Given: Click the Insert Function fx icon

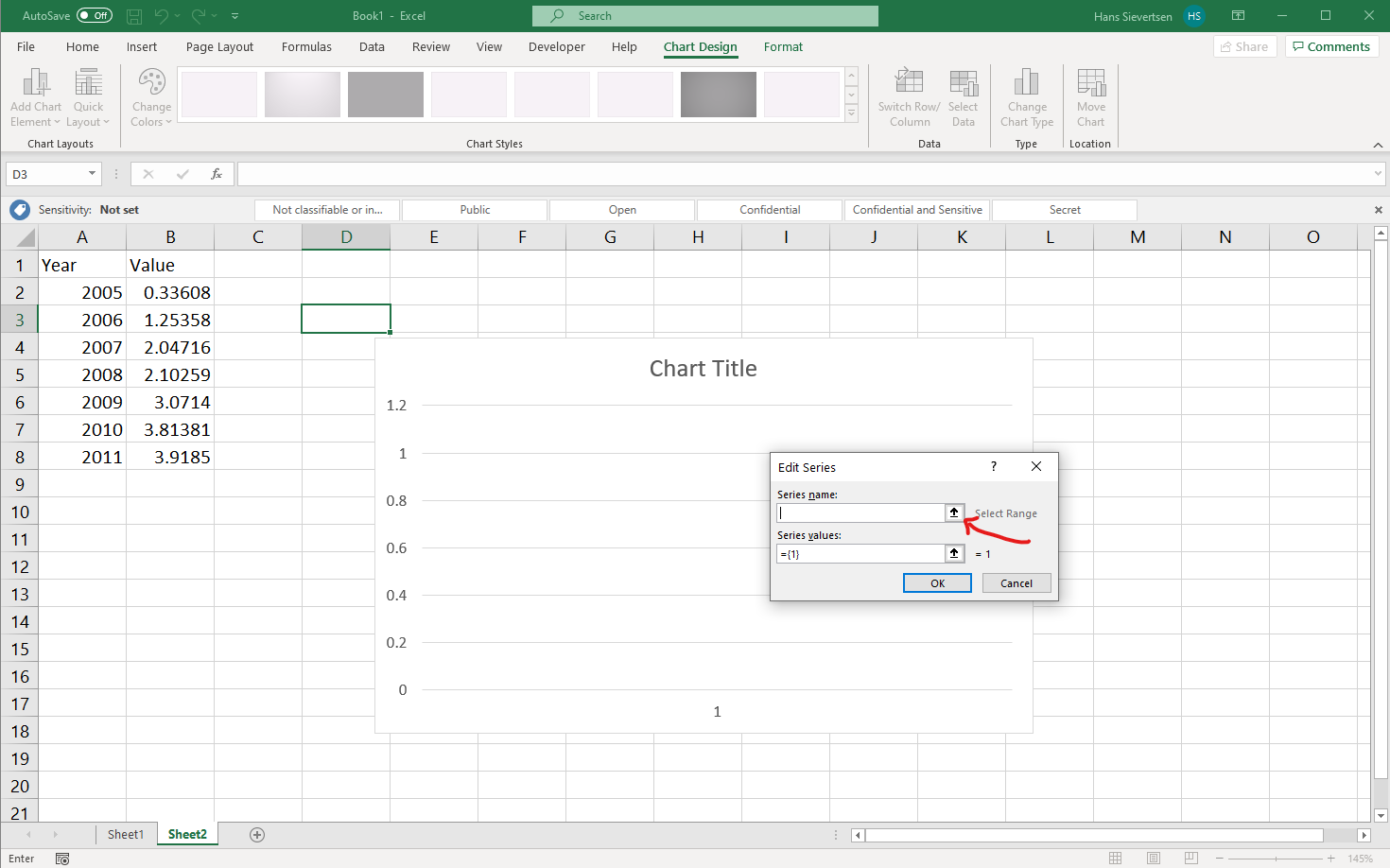Looking at the screenshot, I should (217, 174).
